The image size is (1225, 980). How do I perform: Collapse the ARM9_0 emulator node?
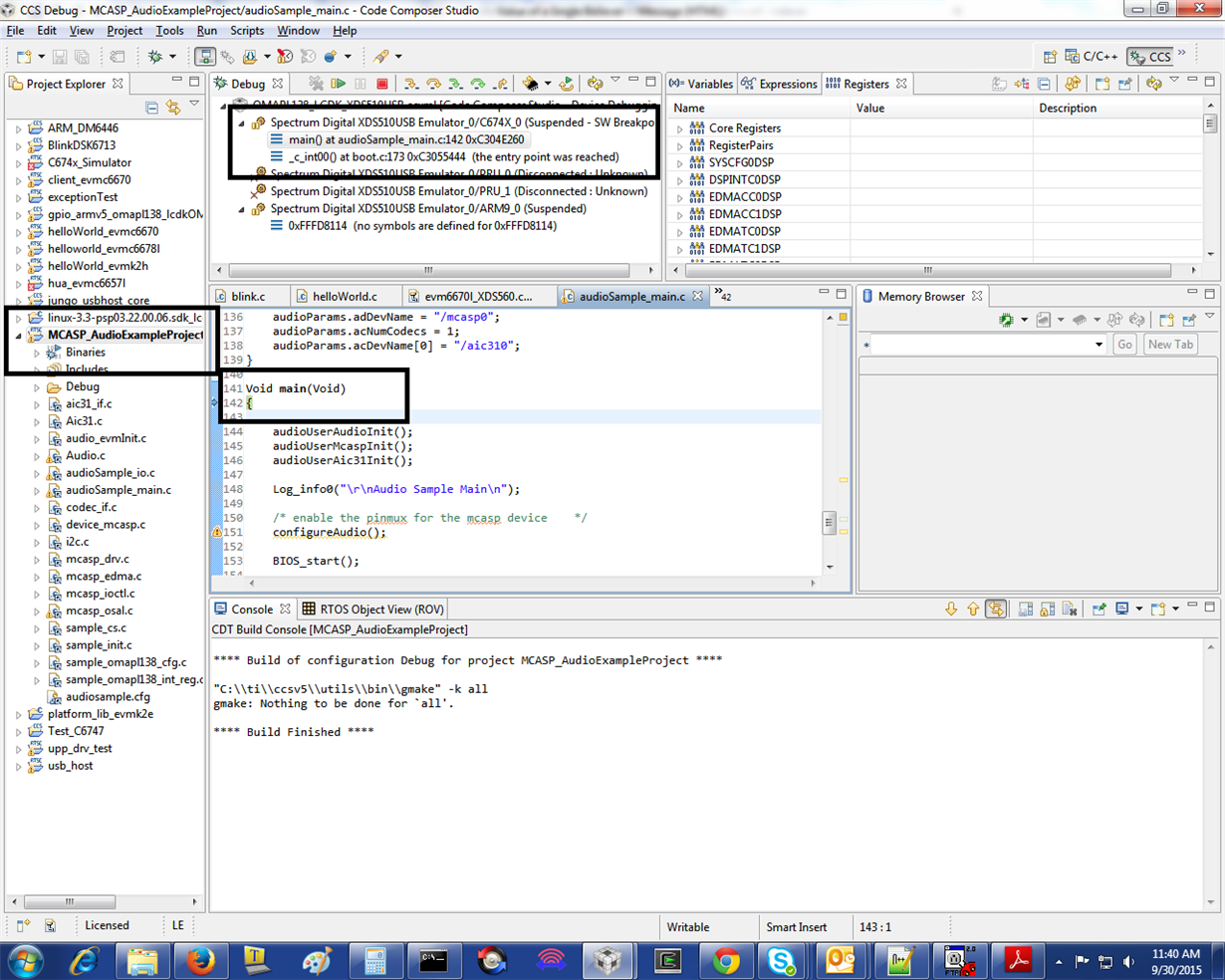tap(241, 209)
